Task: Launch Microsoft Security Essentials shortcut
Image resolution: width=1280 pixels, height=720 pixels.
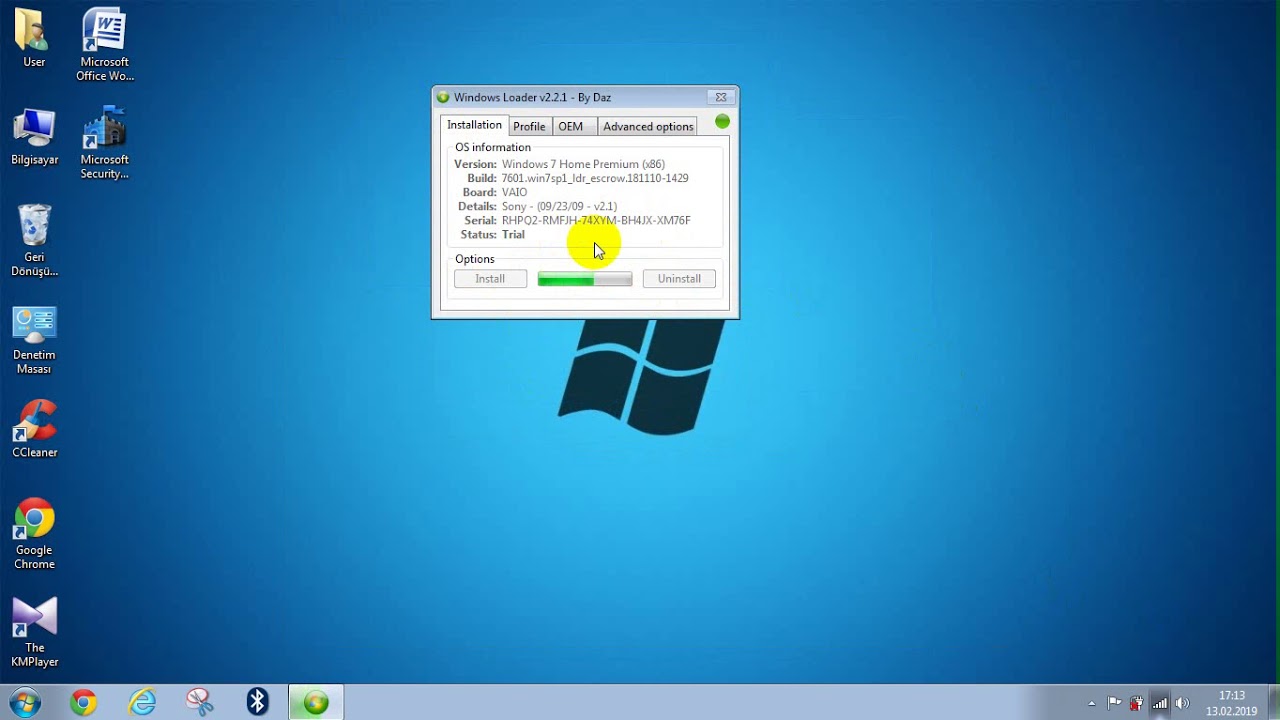Action: [104, 143]
